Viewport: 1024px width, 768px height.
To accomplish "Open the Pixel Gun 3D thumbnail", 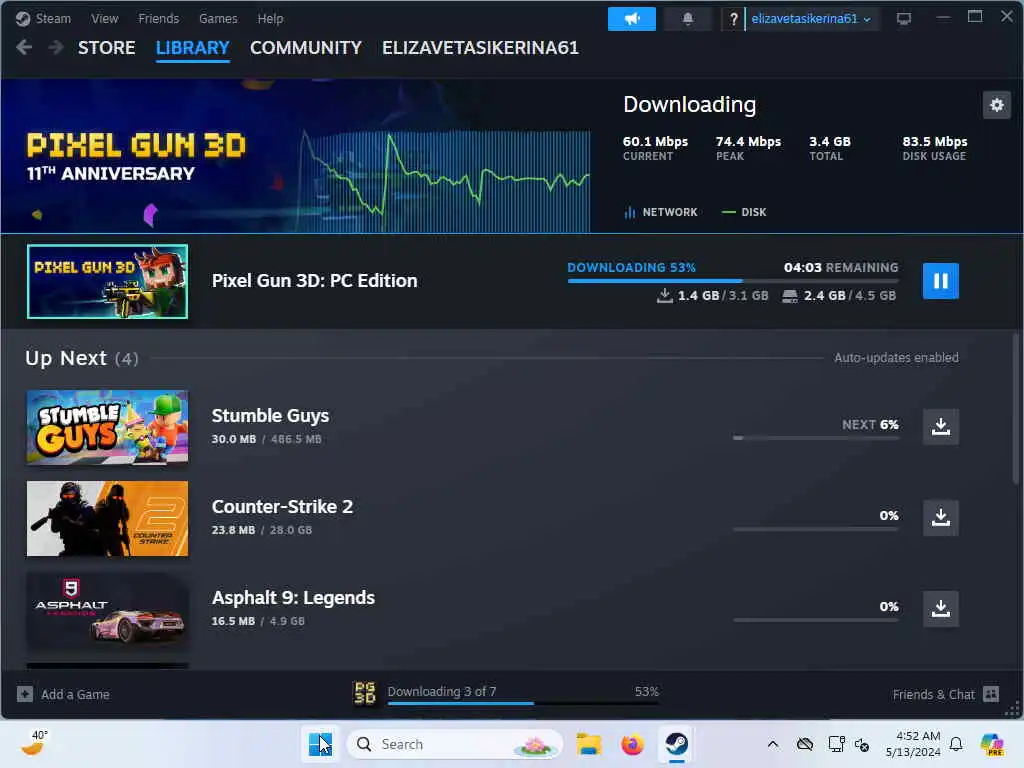I will 108,281.
